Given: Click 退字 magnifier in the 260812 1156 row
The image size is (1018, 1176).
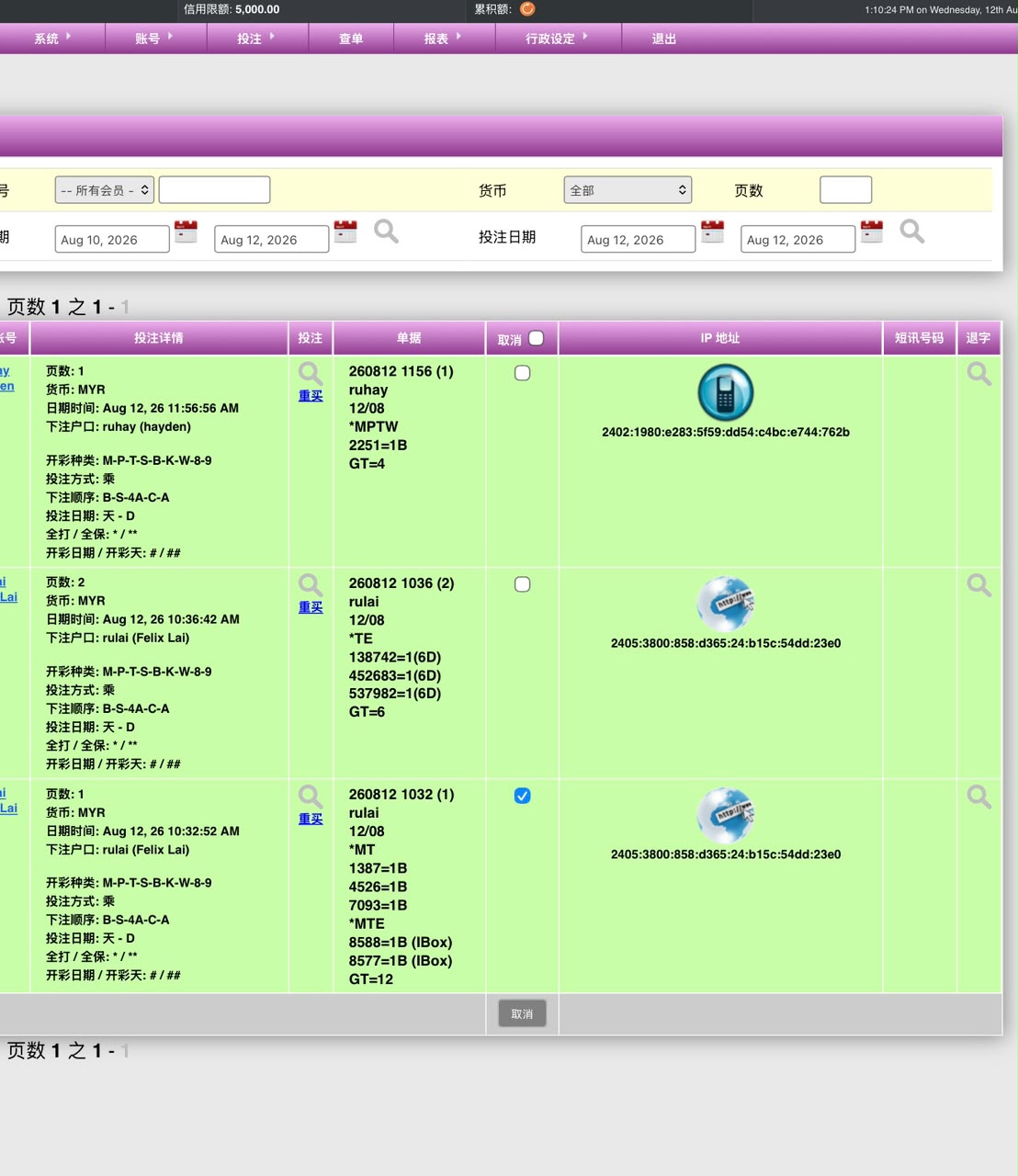Looking at the screenshot, I should (x=979, y=373).
